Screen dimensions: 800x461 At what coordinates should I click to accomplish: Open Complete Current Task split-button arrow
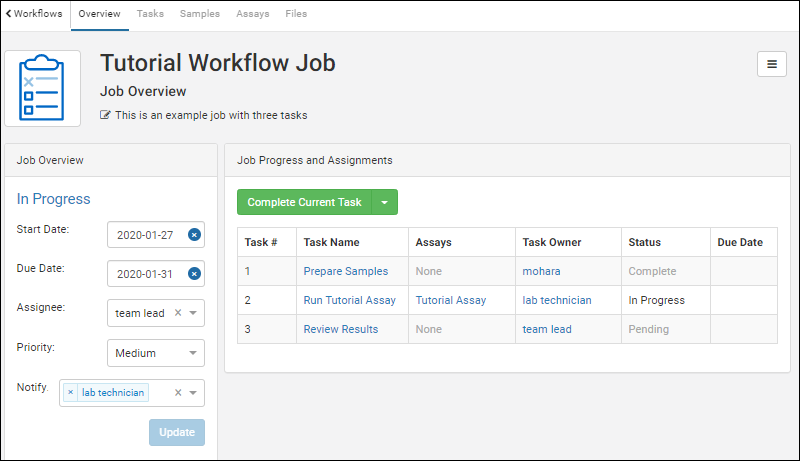point(385,202)
